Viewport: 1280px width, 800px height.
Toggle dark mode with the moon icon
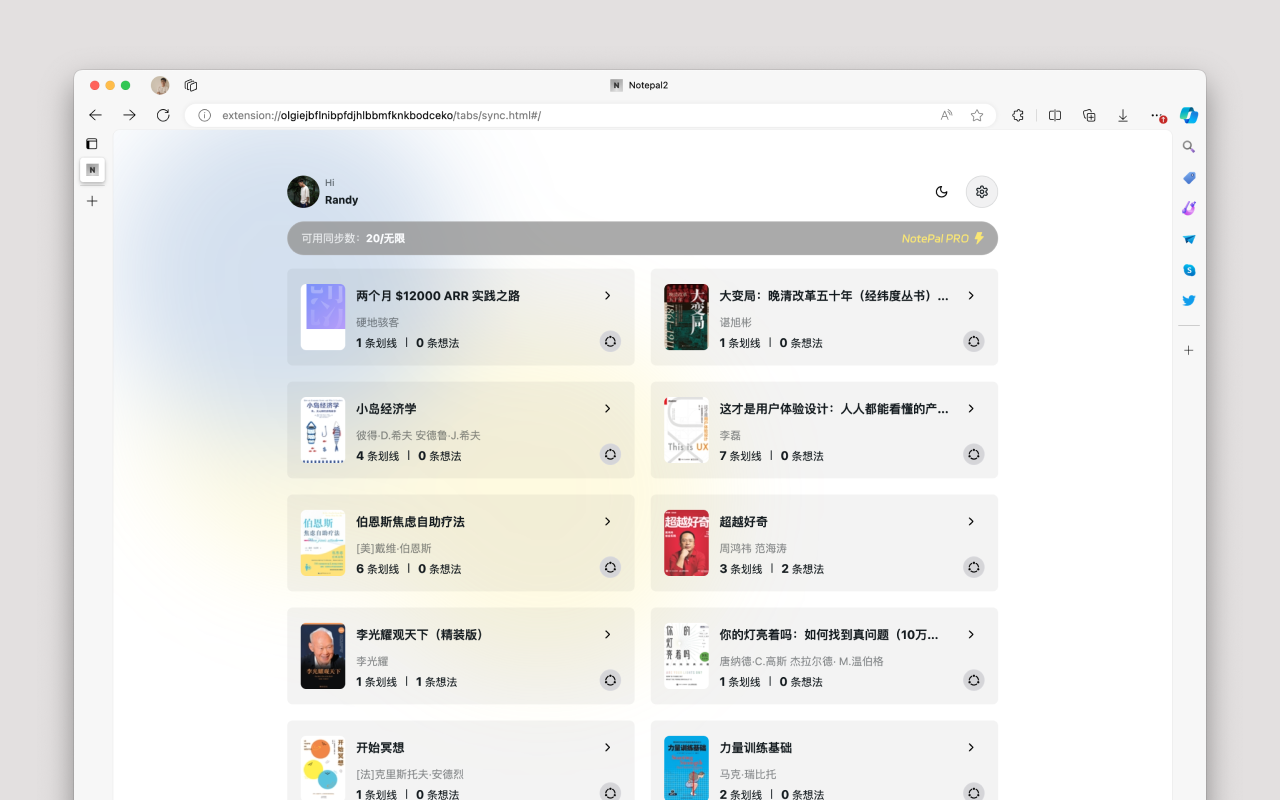pyautogui.click(x=941, y=191)
